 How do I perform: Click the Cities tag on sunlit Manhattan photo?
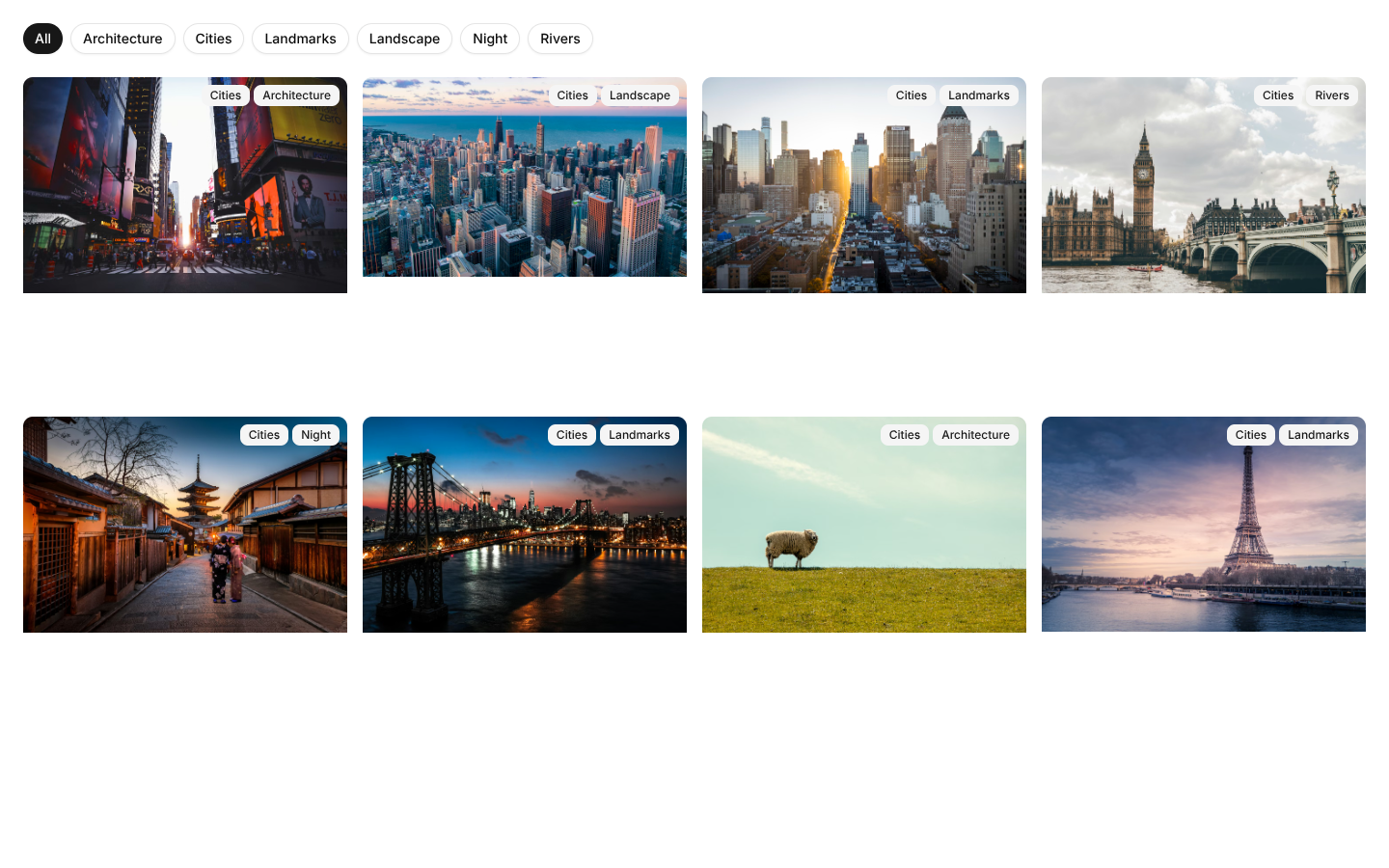[x=912, y=95]
